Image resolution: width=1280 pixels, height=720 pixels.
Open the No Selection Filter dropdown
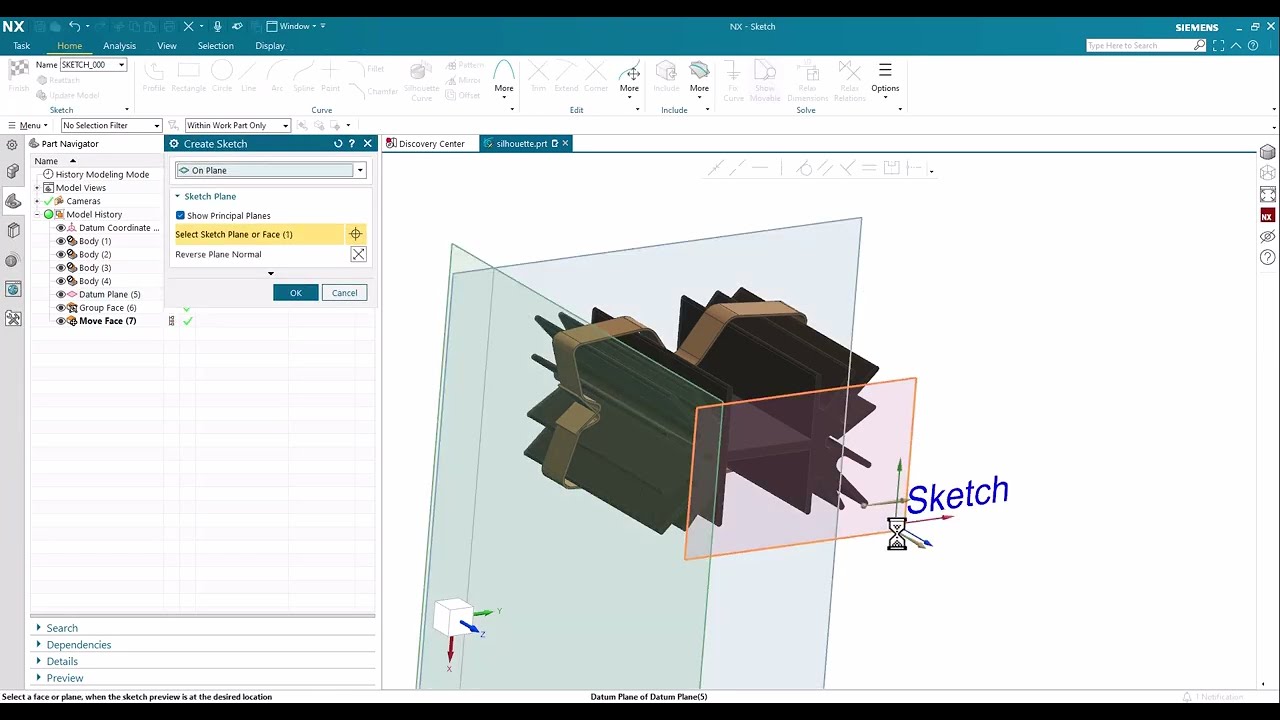coord(111,125)
